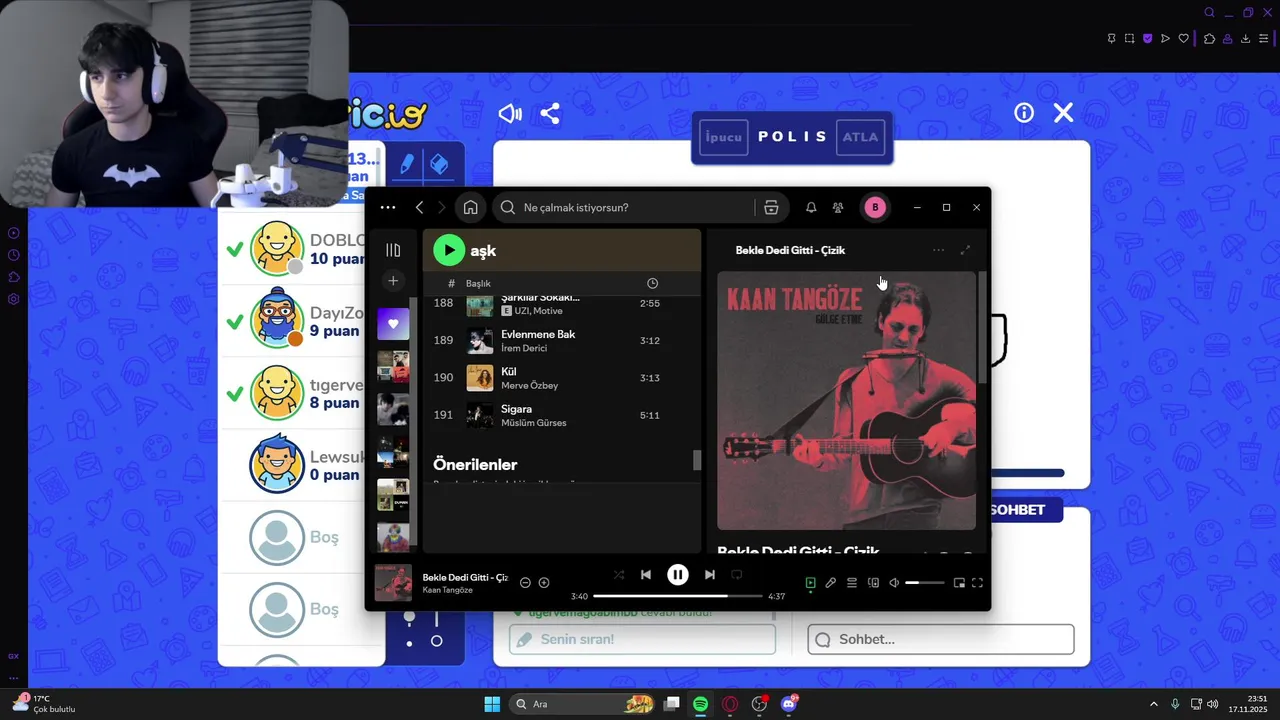Open Windows Start menu

point(492,704)
